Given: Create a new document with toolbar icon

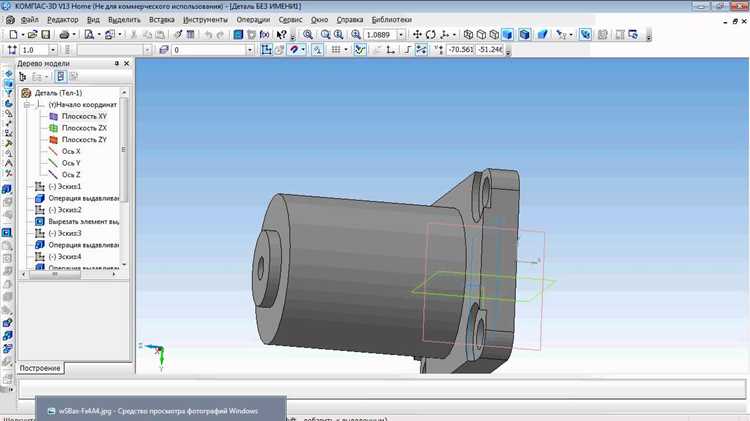Looking at the screenshot, I should click(x=13, y=34).
